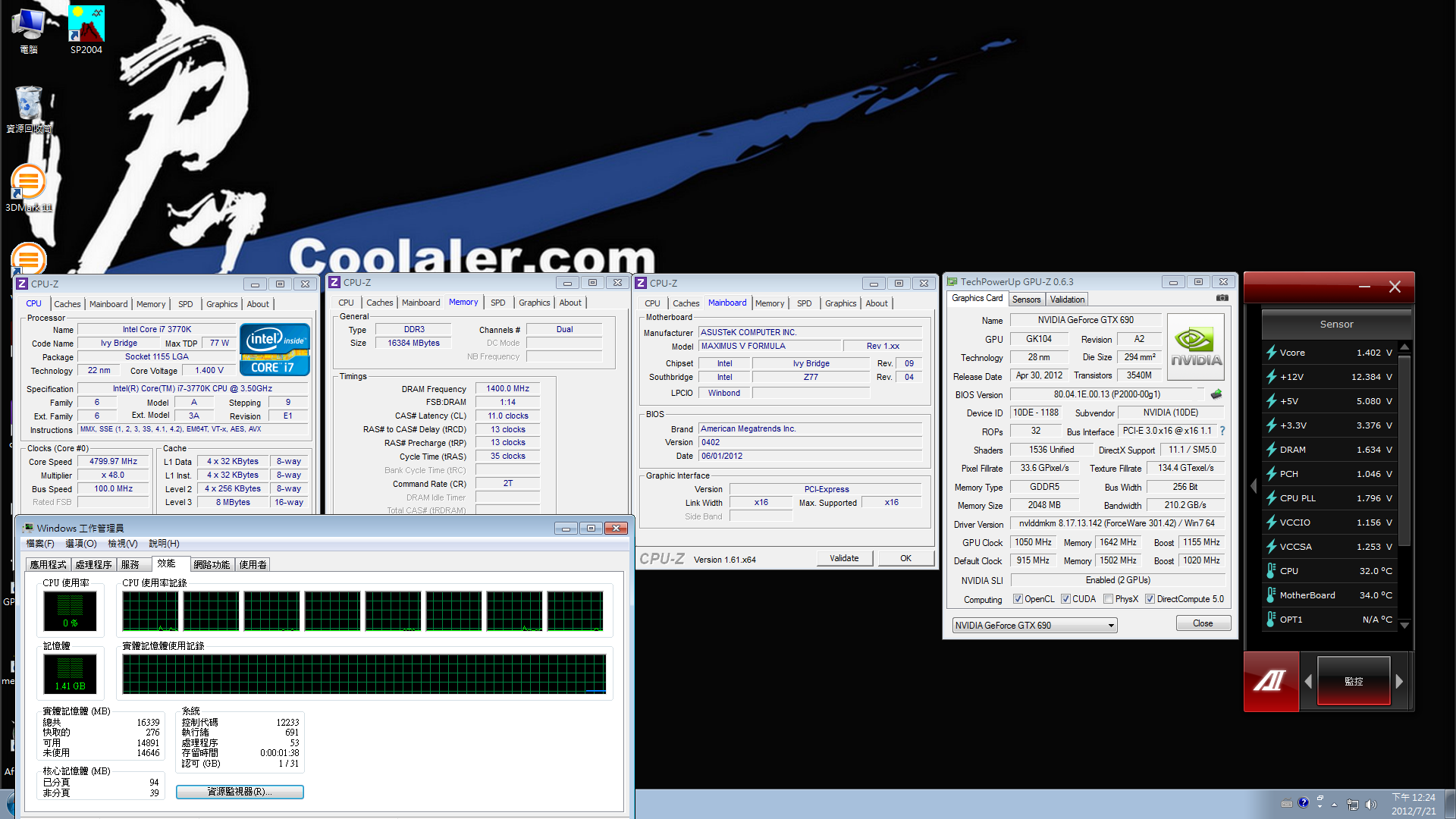Click the CPU usage gauge in Task Manager
The height and width of the screenshot is (819, 1456).
[x=70, y=611]
